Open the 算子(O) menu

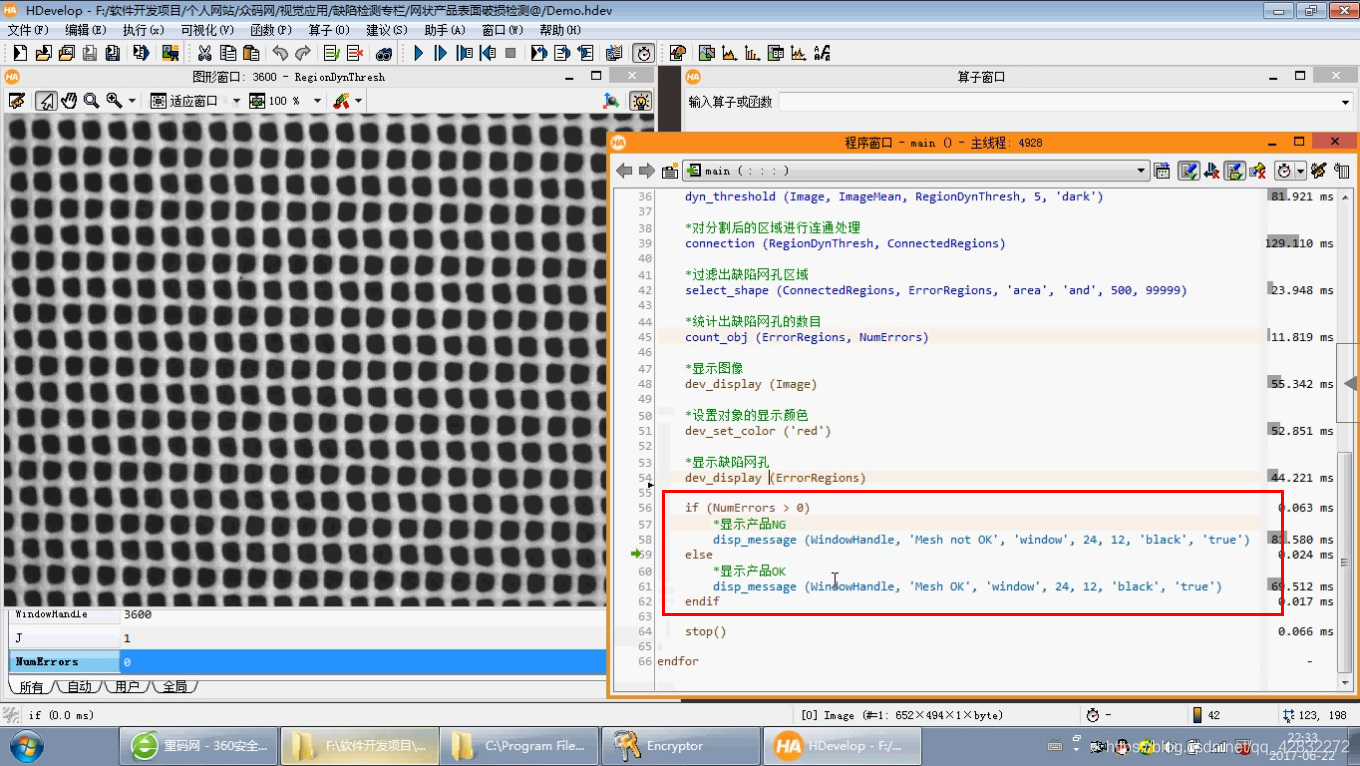coord(329,30)
